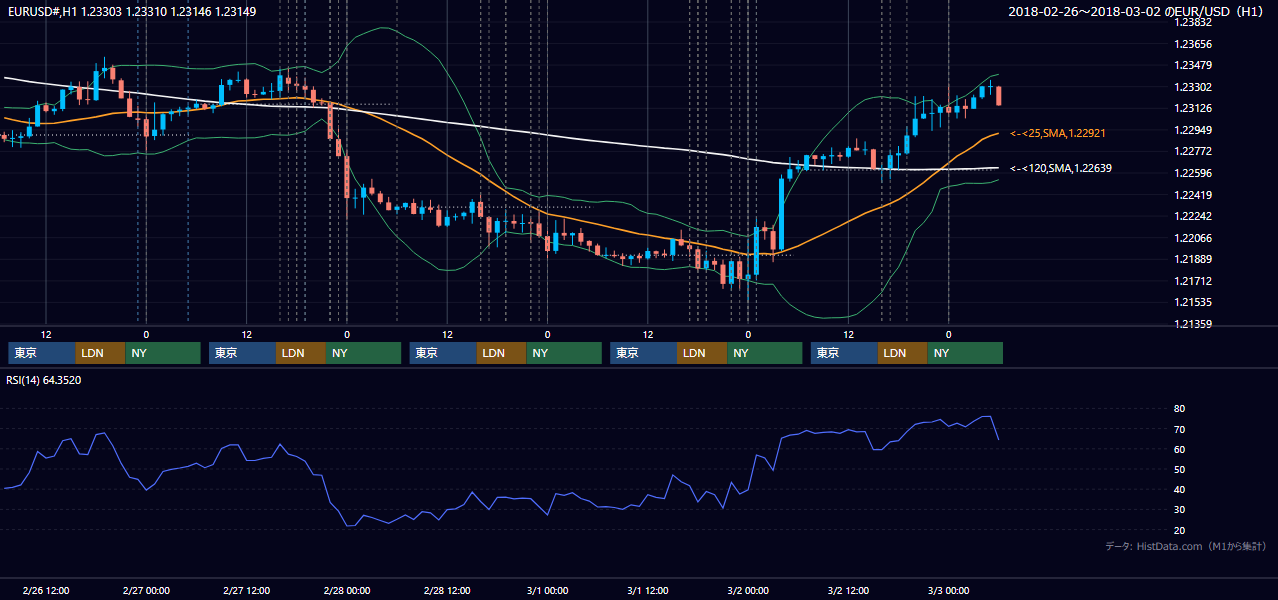The image size is (1278, 600).
Task: Click the final red candlestick on the chart
Action: click(999, 96)
